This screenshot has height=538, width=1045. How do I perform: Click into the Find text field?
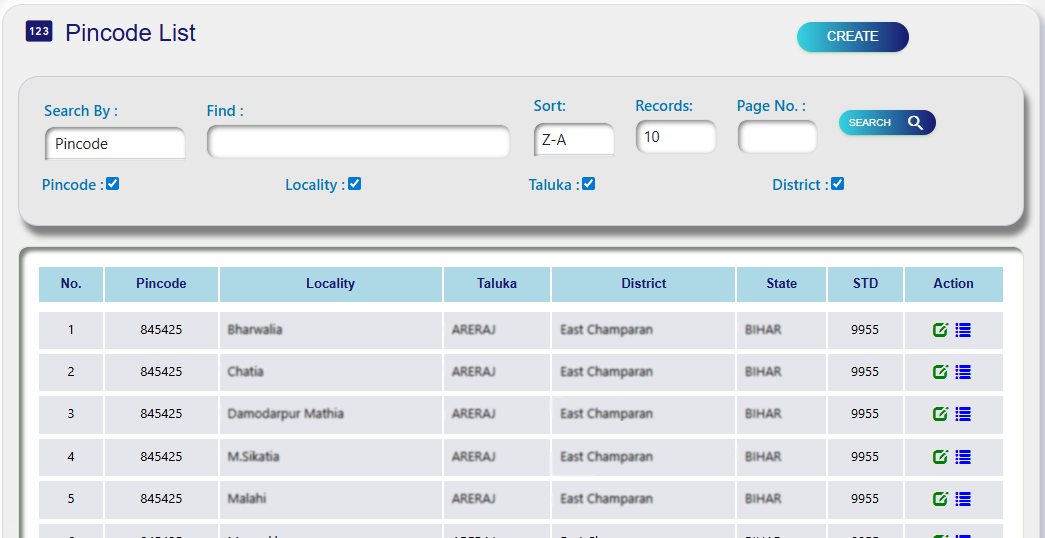click(x=358, y=142)
